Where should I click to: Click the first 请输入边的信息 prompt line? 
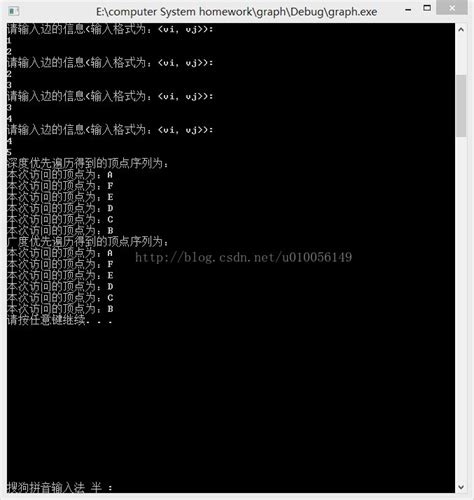click(x=110, y=29)
